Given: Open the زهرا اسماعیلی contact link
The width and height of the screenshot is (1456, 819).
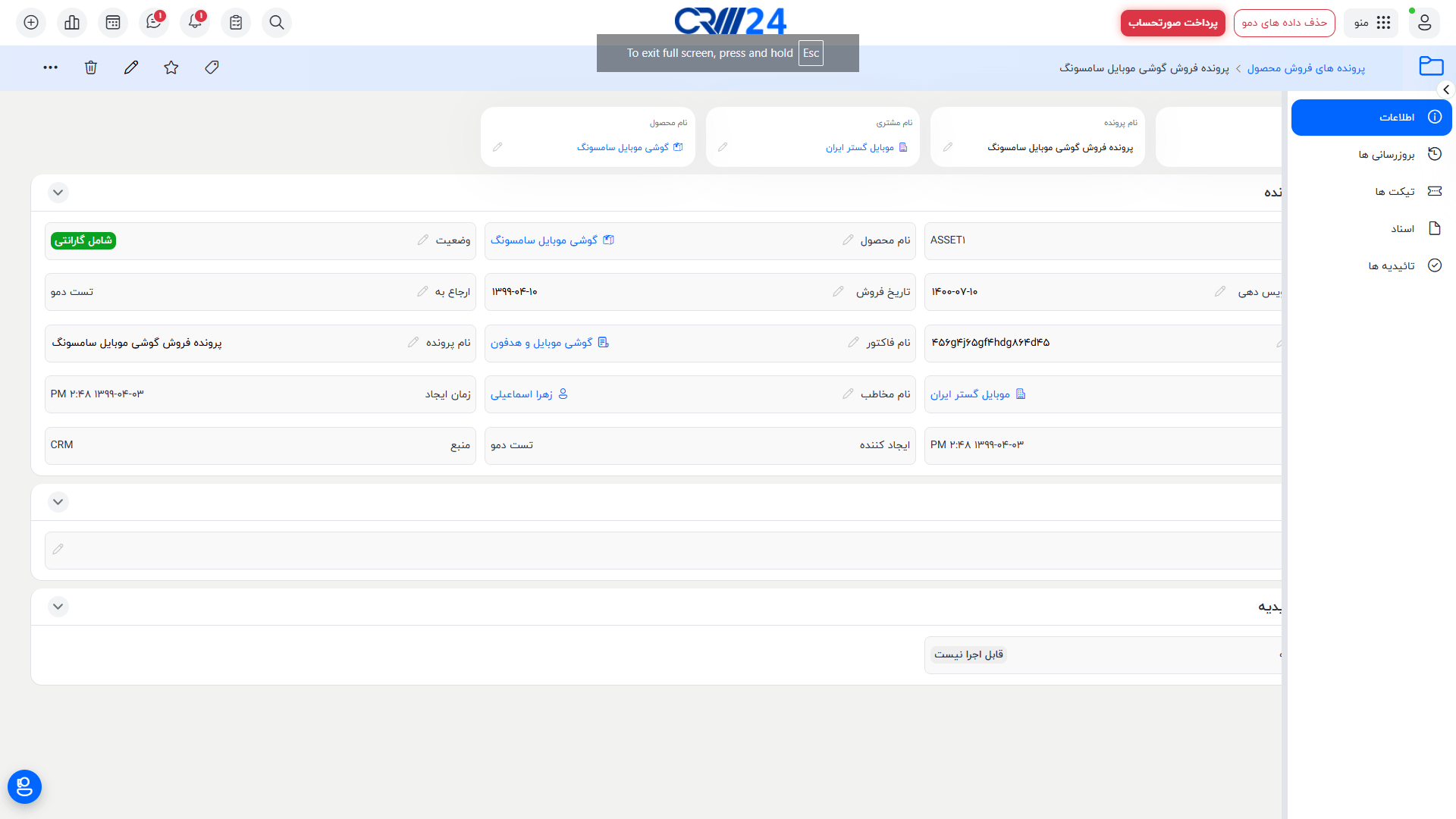Looking at the screenshot, I should [522, 394].
